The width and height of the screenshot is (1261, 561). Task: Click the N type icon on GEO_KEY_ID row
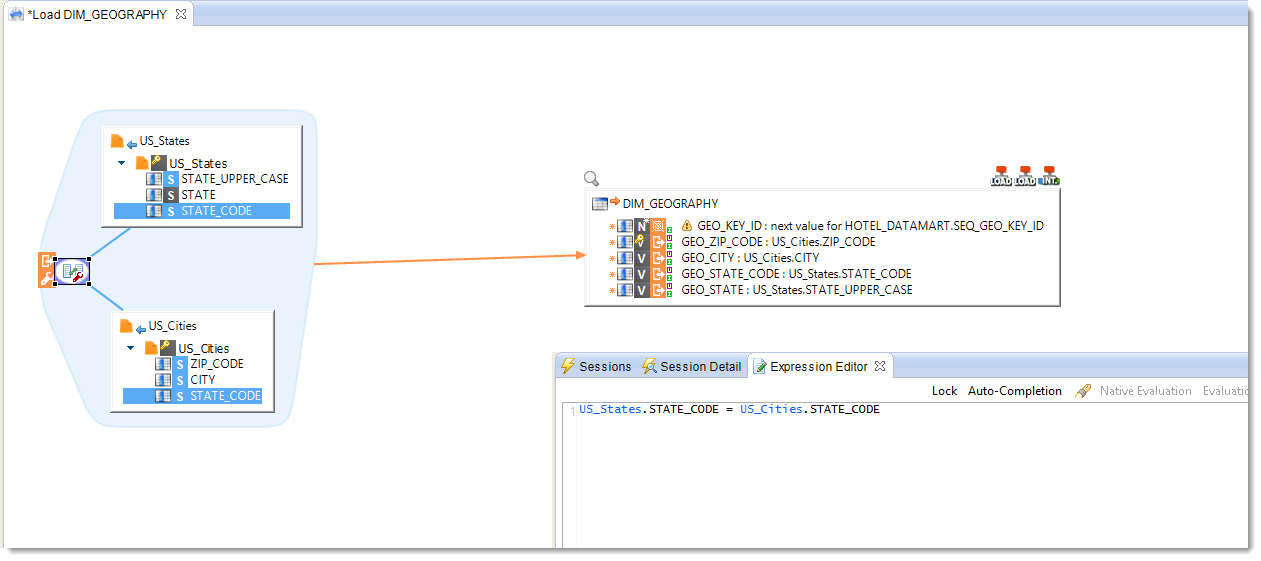[641, 226]
